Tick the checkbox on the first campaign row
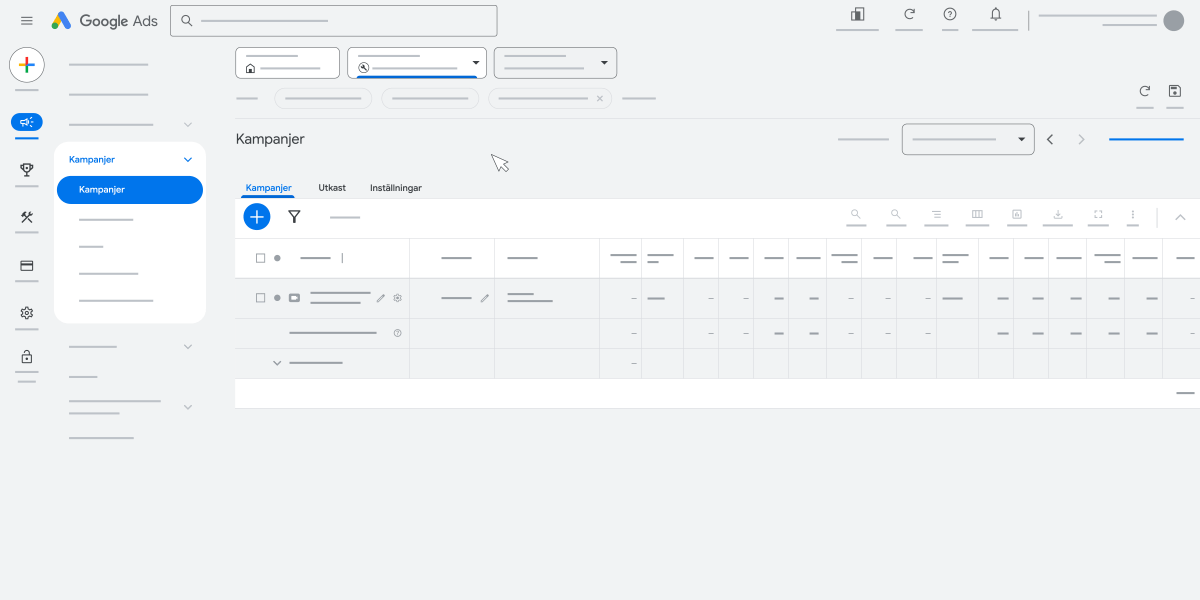The height and width of the screenshot is (600, 1200). click(x=260, y=298)
